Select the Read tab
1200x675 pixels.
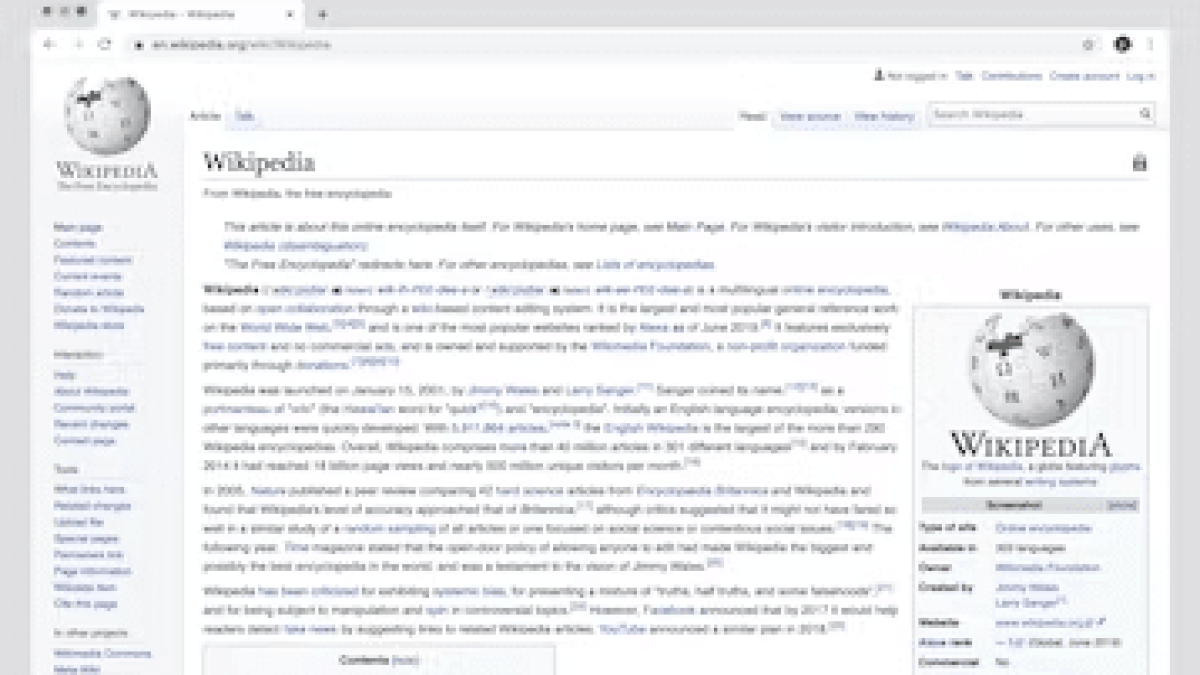pyautogui.click(x=752, y=116)
